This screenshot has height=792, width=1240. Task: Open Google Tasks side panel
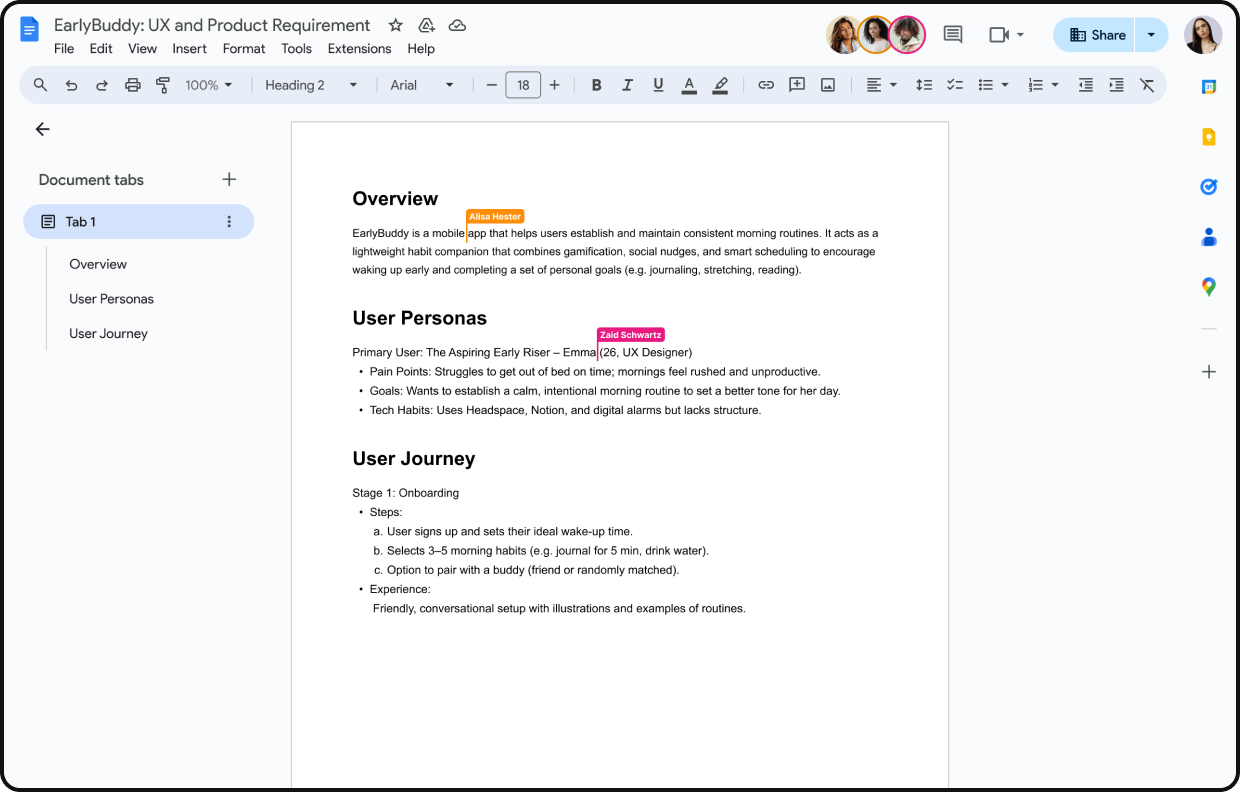(1209, 187)
